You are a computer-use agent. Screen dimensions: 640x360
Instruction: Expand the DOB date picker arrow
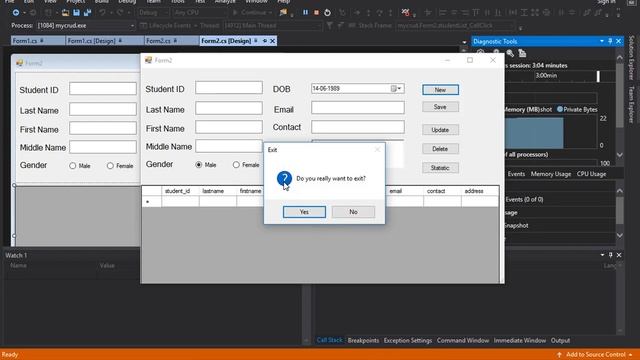(400, 89)
